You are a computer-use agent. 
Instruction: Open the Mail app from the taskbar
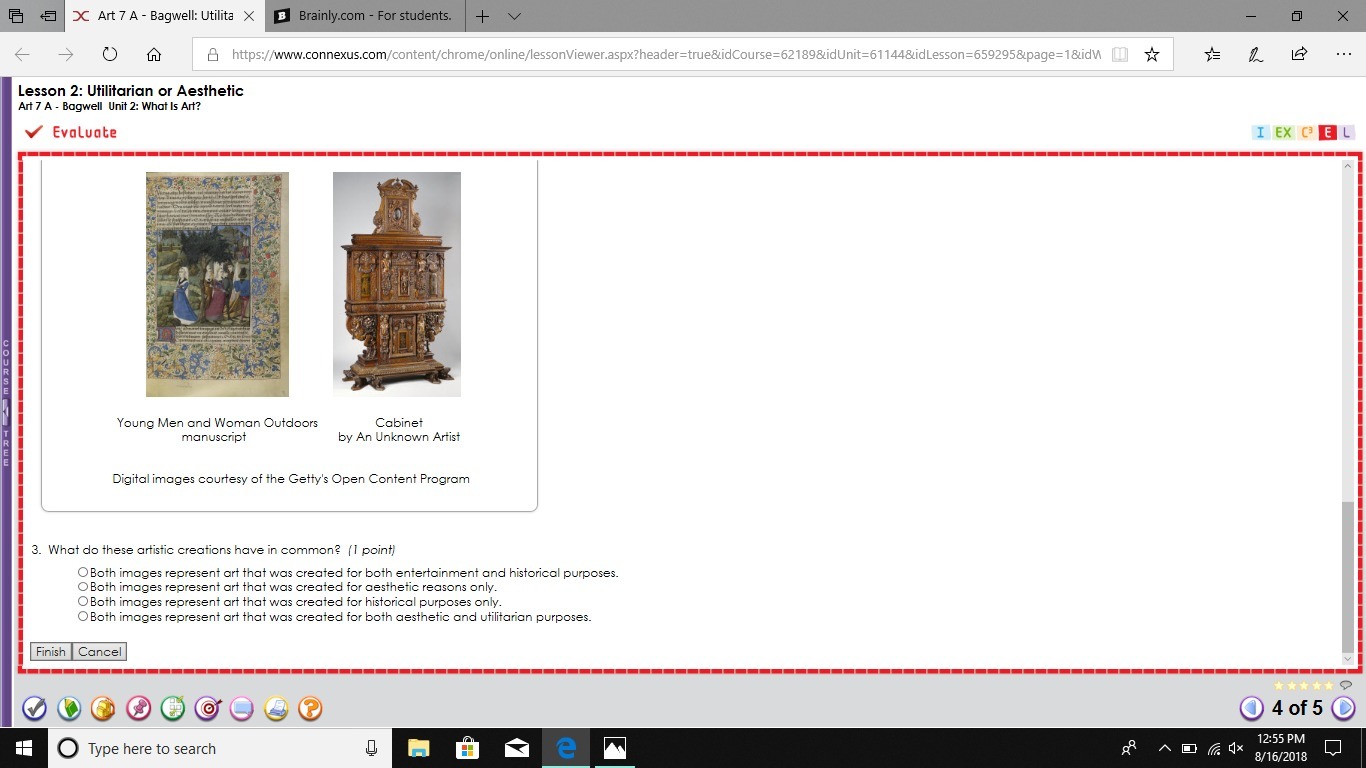pyautogui.click(x=517, y=748)
